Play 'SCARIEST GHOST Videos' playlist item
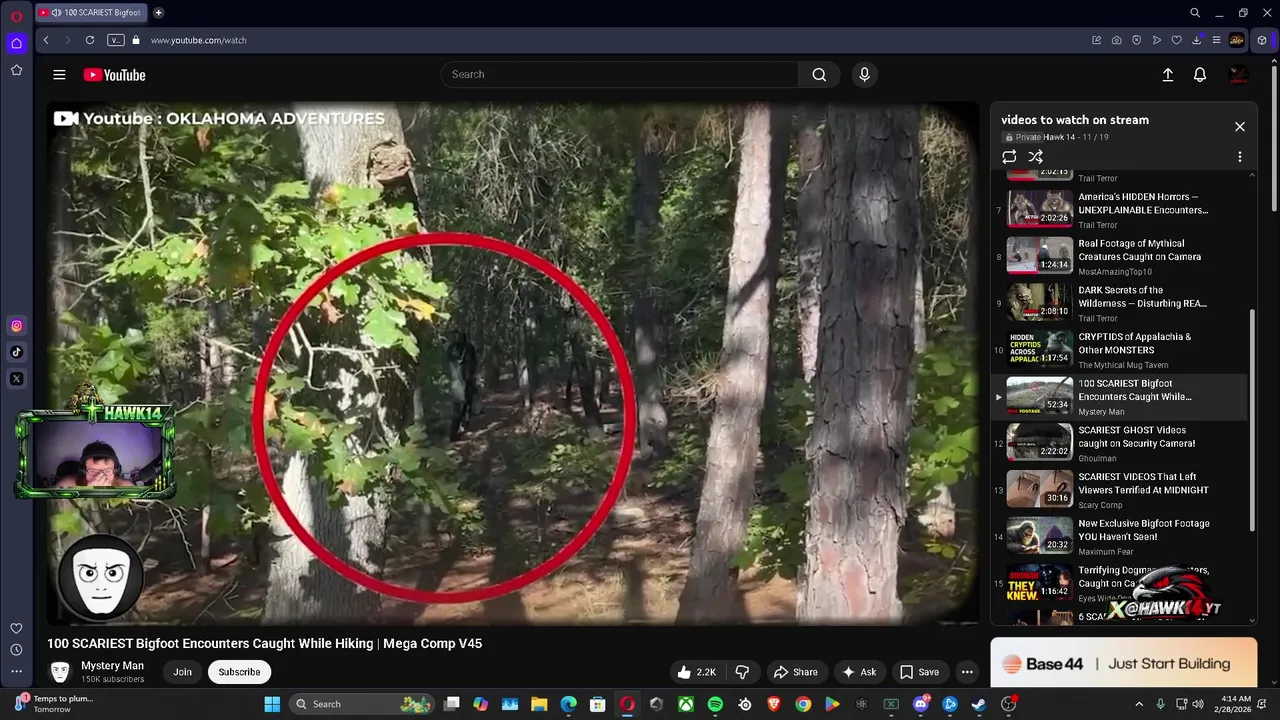The width and height of the screenshot is (1280, 720). click(1120, 443)
